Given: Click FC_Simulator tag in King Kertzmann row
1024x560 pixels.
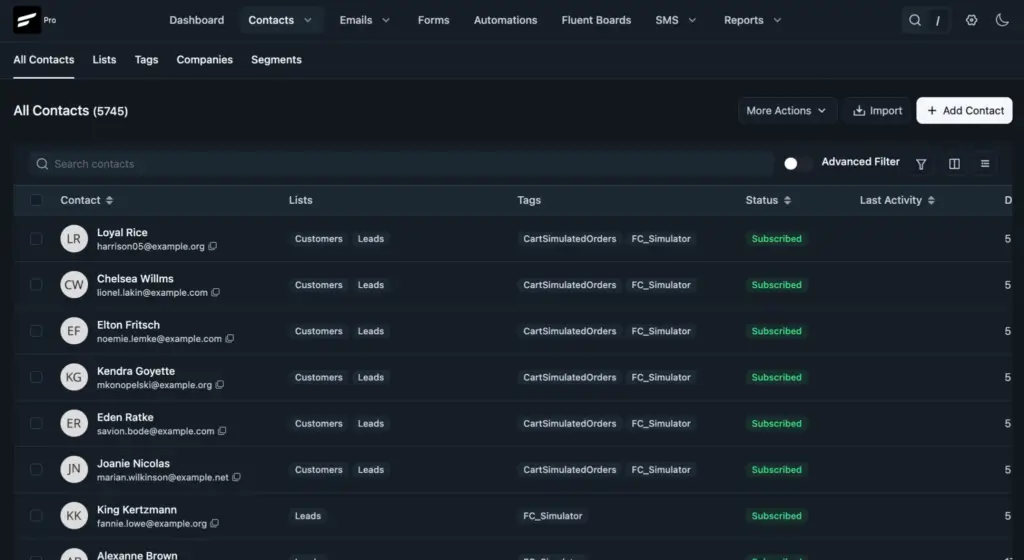Looking at the screenshot, I should click(552, 516).
